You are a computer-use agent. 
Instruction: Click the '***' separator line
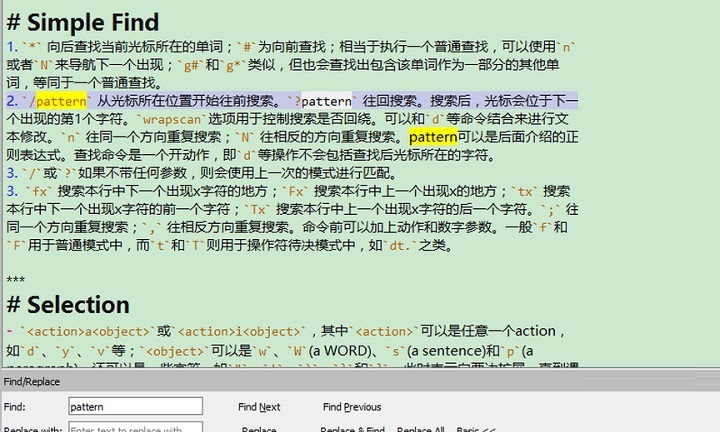(x=15, y=281)
